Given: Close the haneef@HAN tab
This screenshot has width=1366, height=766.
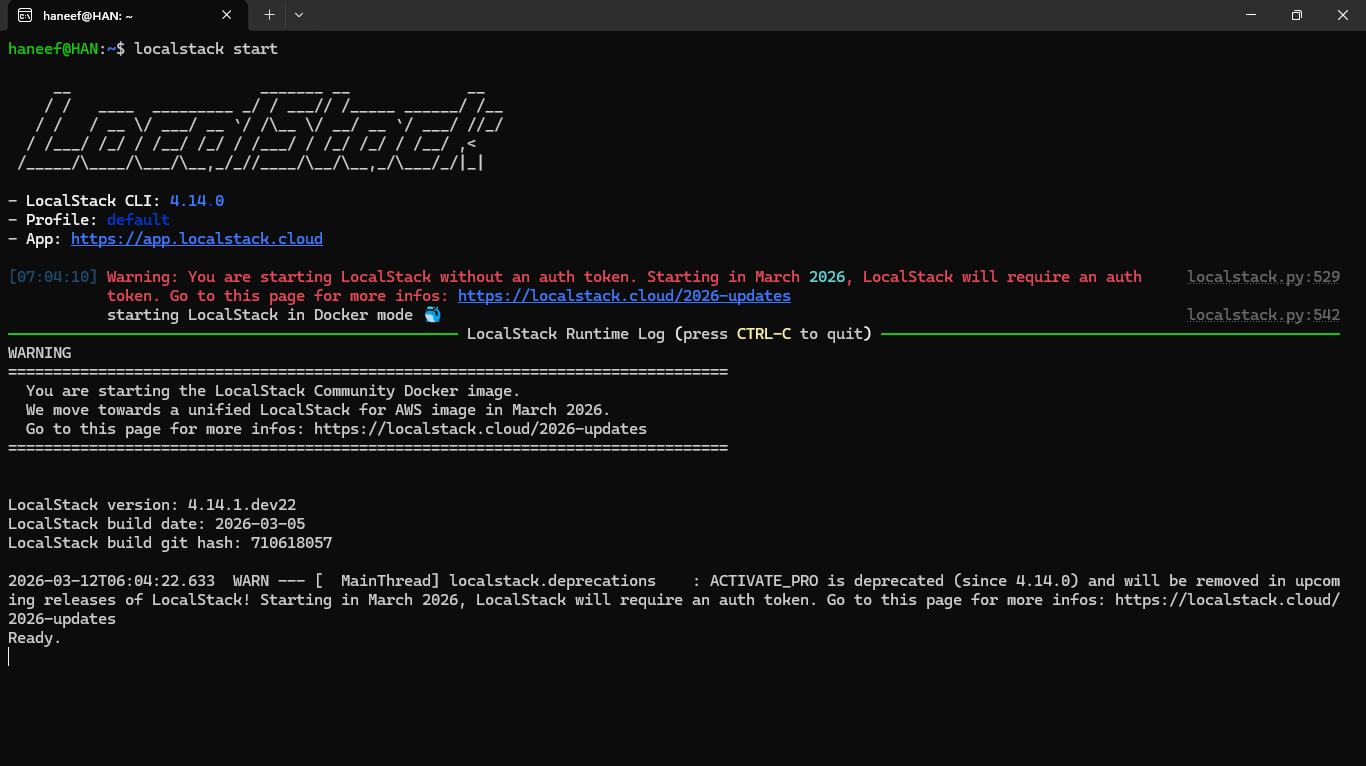Looking at the screenshot, I should [x=227, y=15].
